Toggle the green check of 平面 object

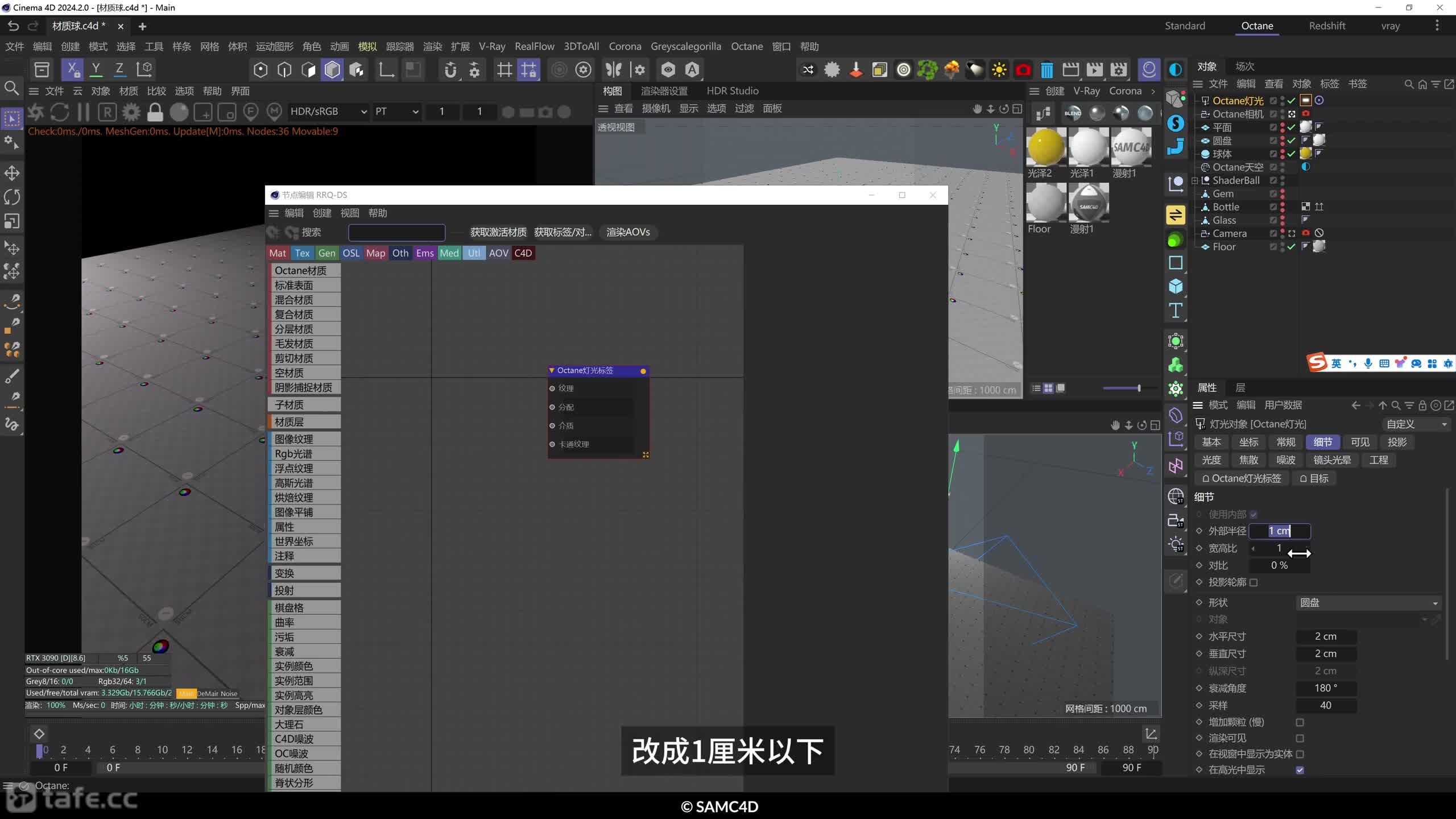tap(1292, 127)
